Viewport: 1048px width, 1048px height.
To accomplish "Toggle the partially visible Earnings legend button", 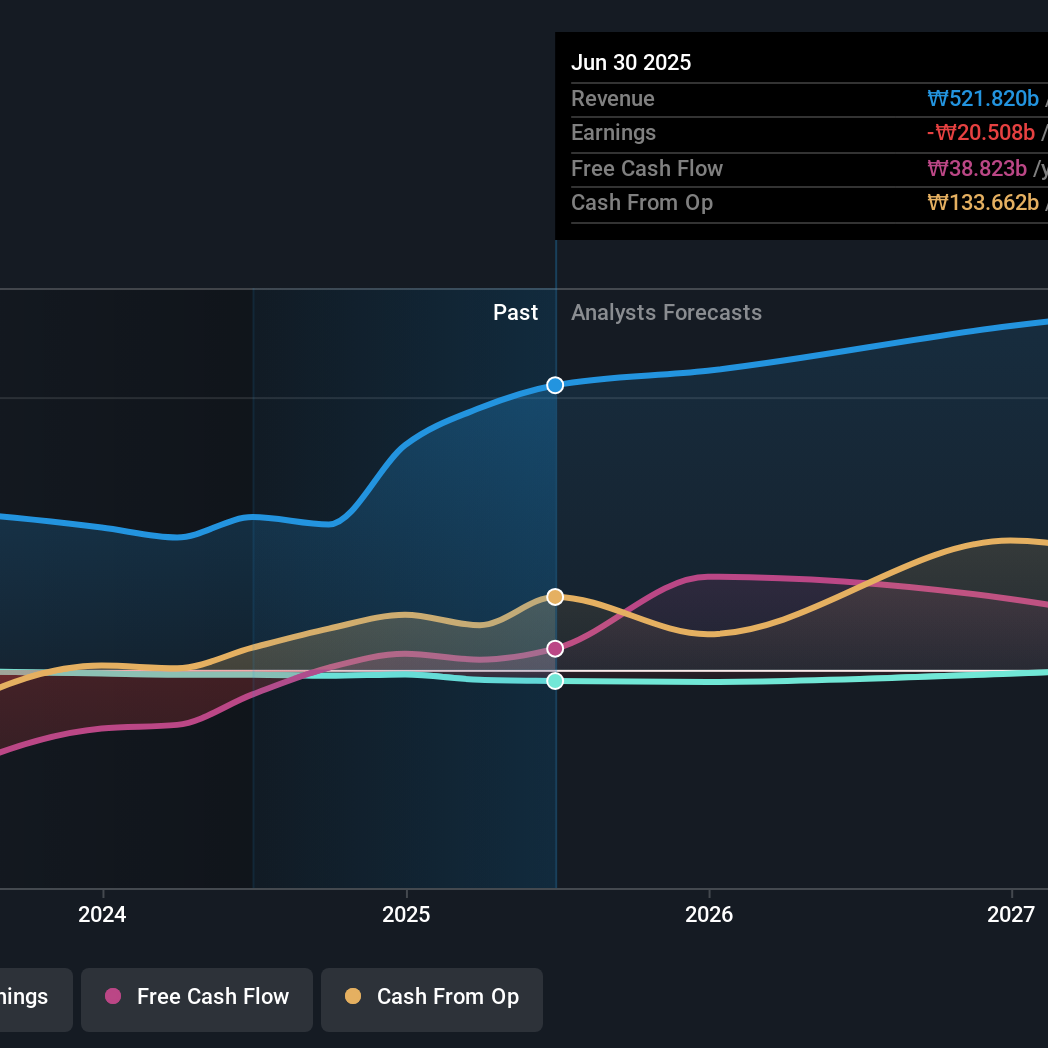I will [x=30, y=997].
